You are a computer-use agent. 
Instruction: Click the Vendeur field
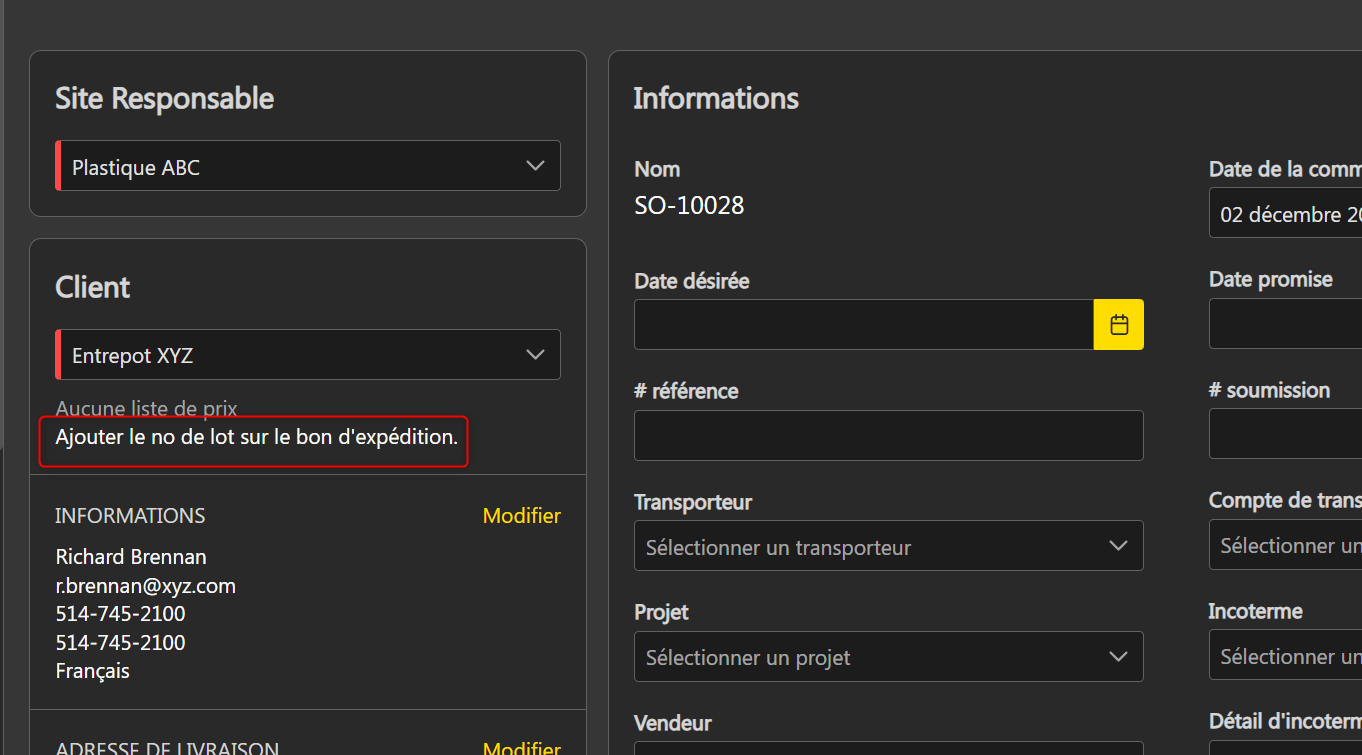click(x=888, y=748)
